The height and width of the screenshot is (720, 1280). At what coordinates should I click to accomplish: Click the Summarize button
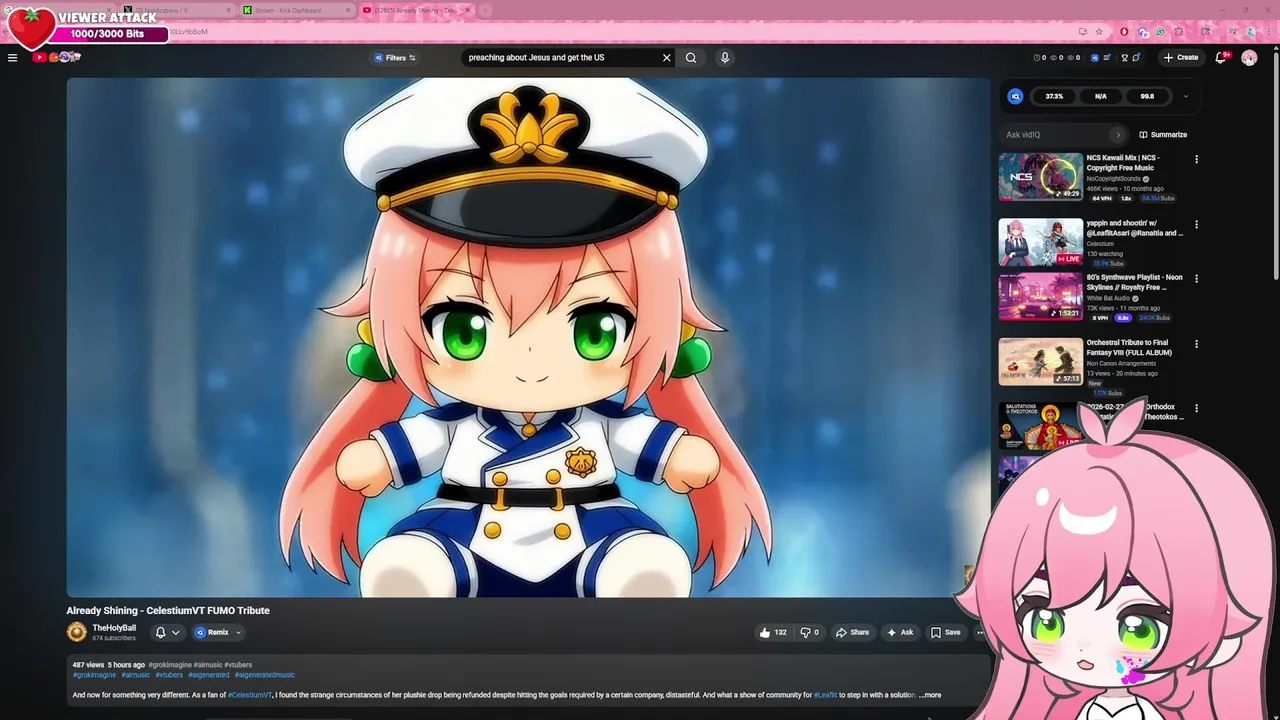[1163, 134]
